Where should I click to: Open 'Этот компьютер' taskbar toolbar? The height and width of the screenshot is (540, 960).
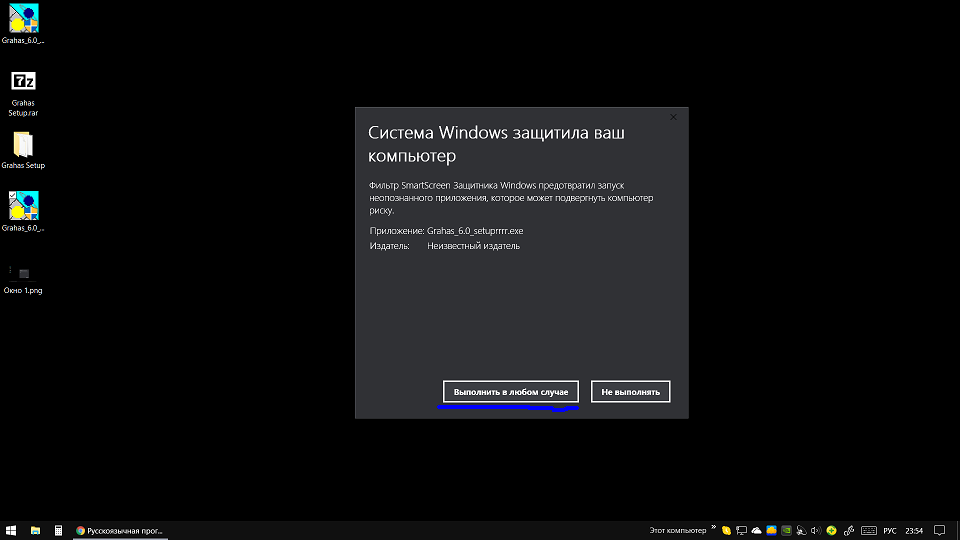tap(677, 530)
